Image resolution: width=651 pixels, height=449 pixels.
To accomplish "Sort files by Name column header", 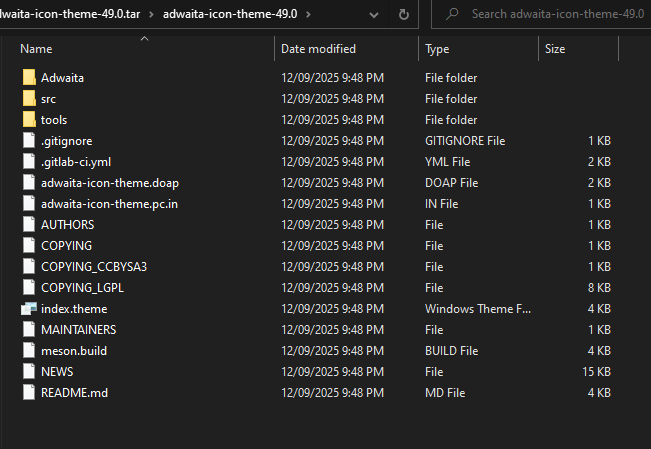I will tap(36, 48).
